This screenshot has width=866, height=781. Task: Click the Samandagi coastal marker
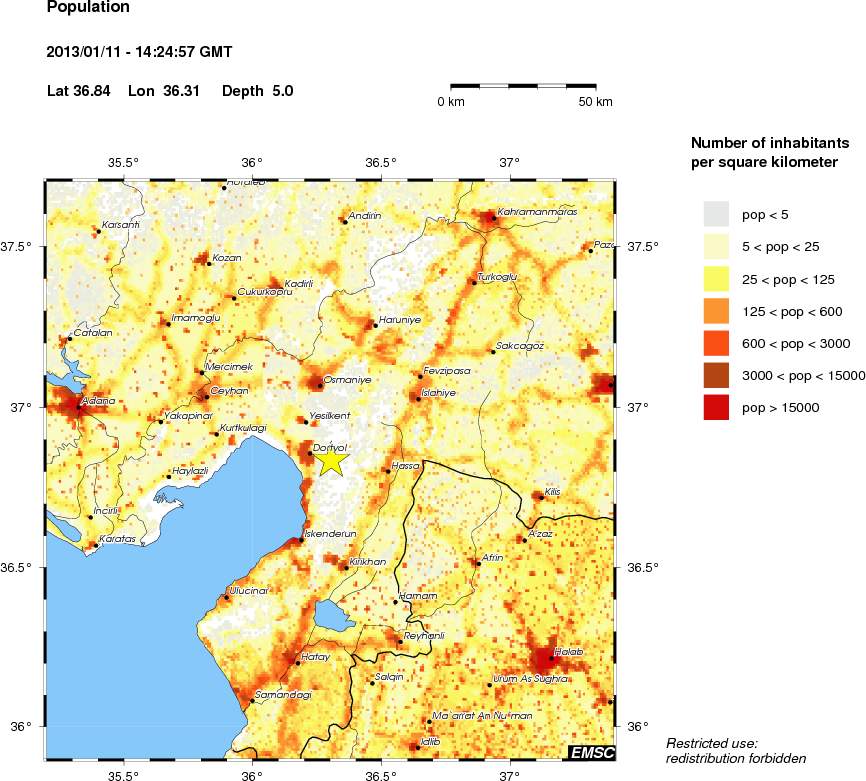tap(252, 700)
